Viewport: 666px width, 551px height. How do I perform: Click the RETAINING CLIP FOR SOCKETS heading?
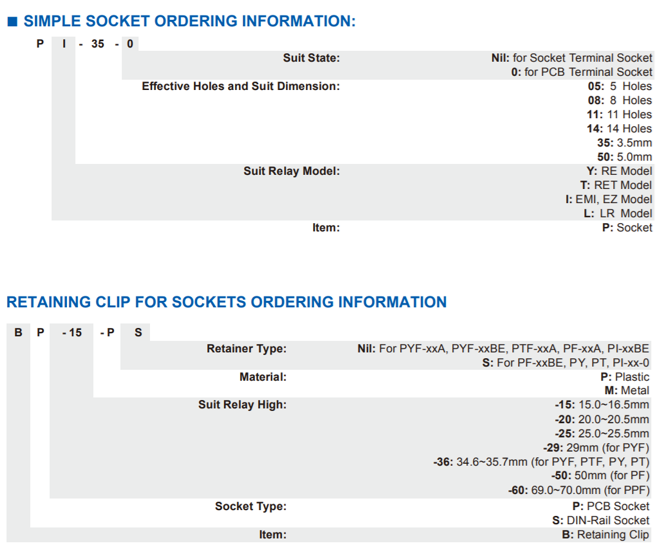coord(227,302)
